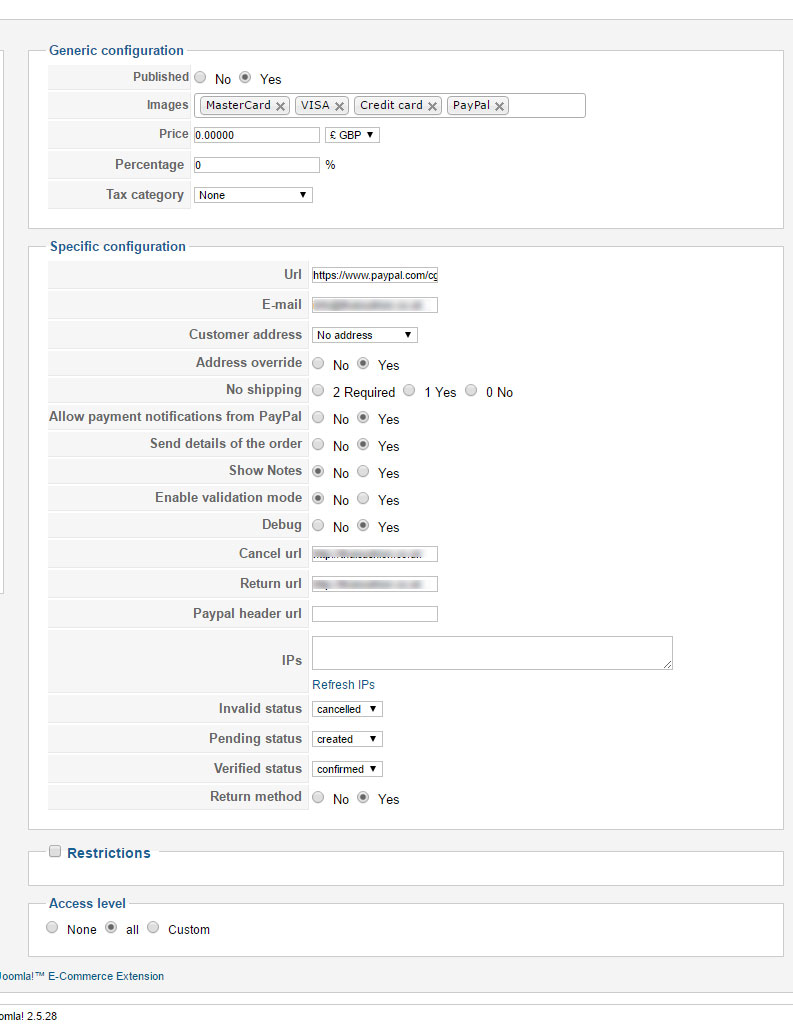Set Published to No

[201, 77]
